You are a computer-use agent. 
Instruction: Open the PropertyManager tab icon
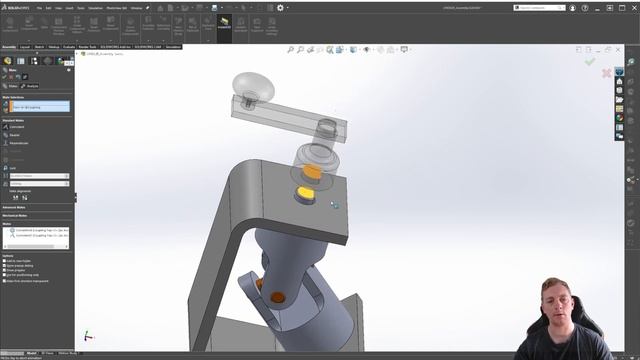pos(21,61)
